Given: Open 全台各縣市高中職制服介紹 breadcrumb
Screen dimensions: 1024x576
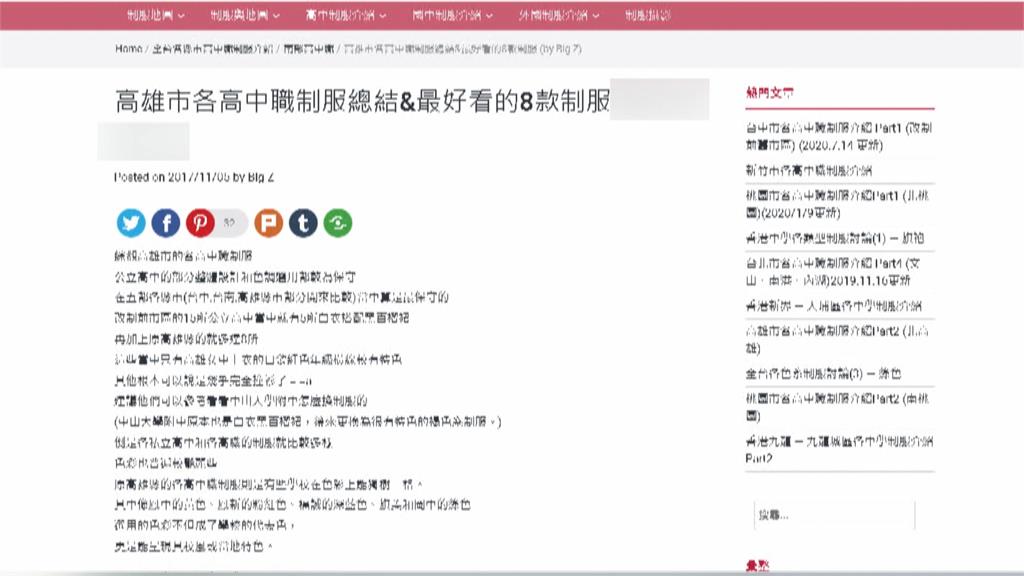Looking at the screenshot, I should click(212, 49).
